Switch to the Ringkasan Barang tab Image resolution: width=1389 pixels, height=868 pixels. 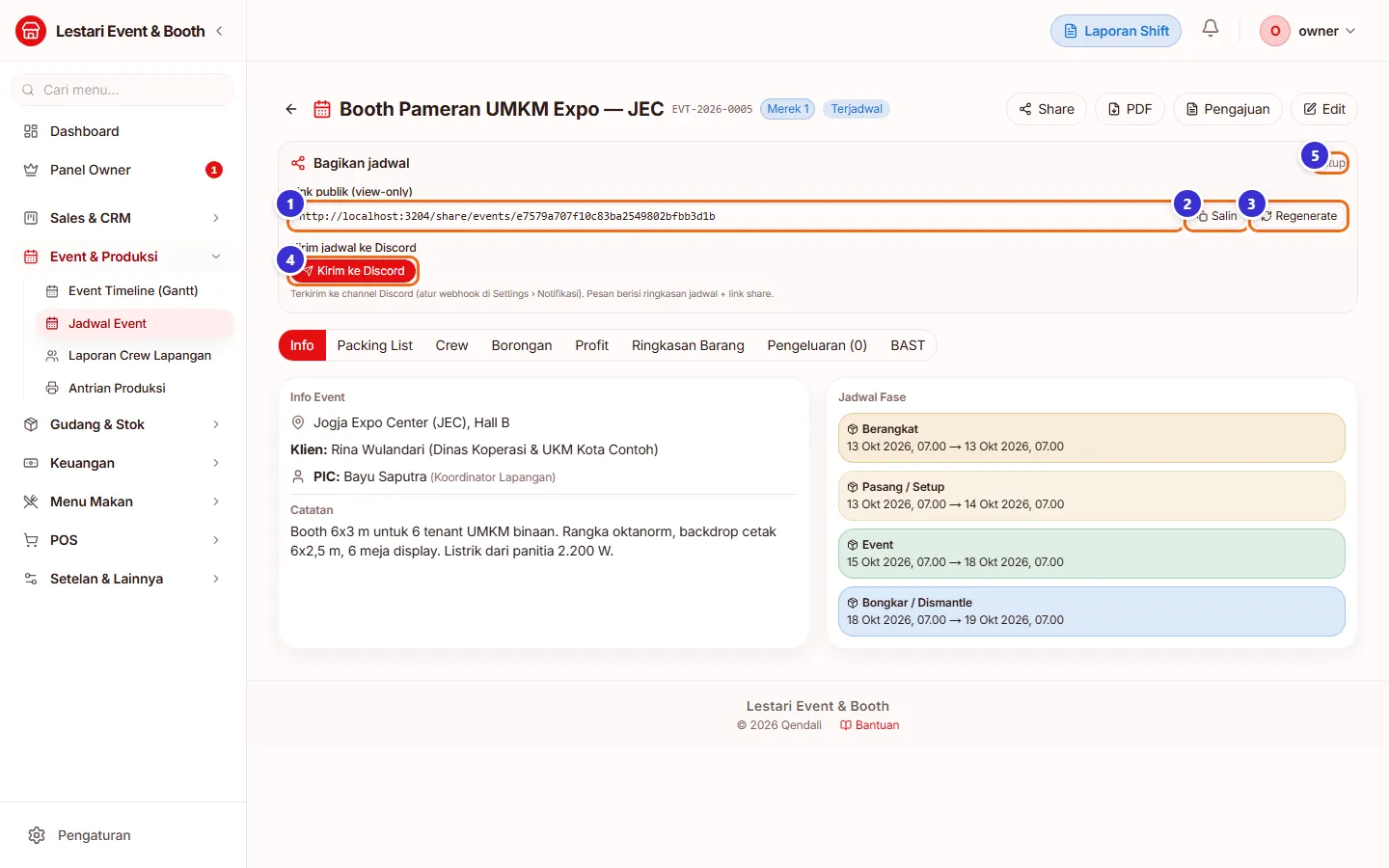pyautogui.click(x=688, y=345)
